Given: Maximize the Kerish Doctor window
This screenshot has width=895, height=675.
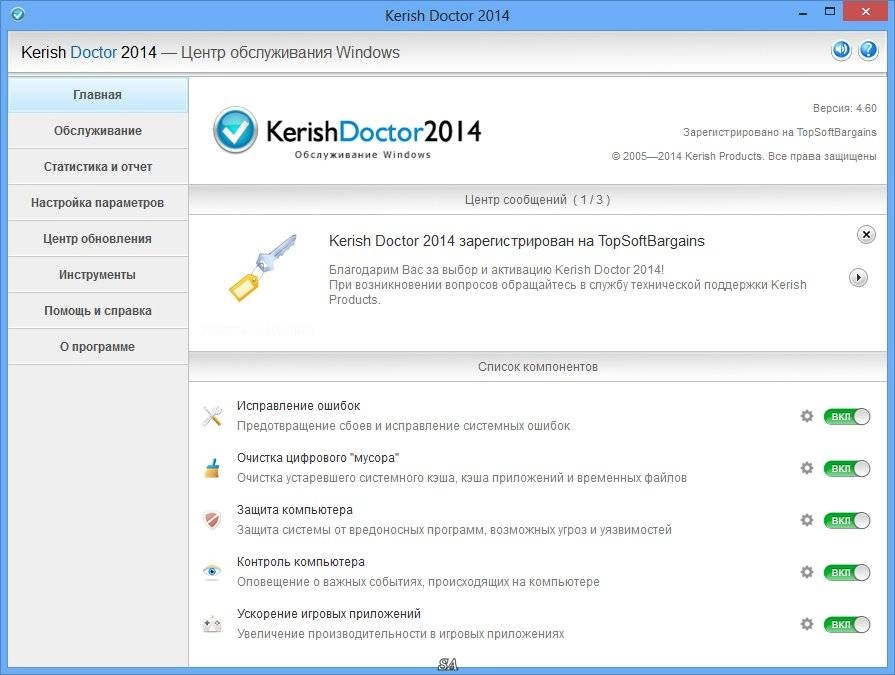Looking at the screenshot, I should point(830,11).
